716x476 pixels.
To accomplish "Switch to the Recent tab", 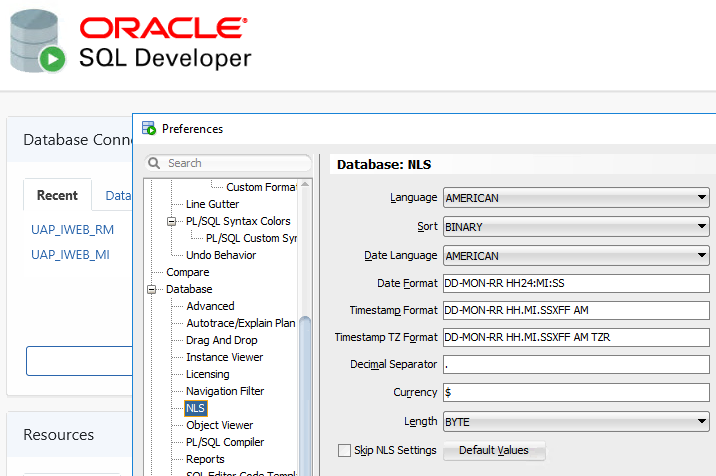I will point(58,195).
